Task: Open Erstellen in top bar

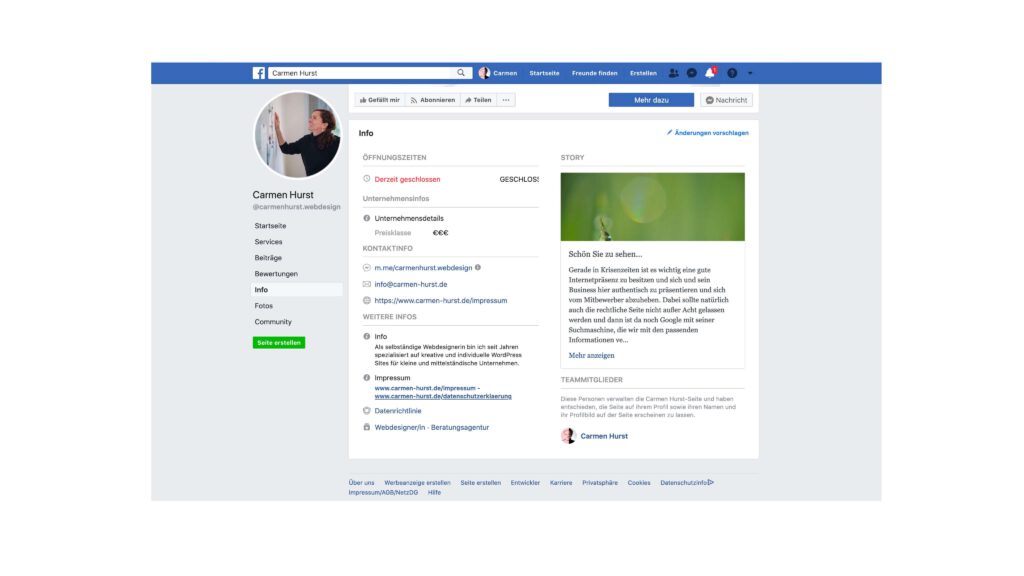Action: [643, 73]
